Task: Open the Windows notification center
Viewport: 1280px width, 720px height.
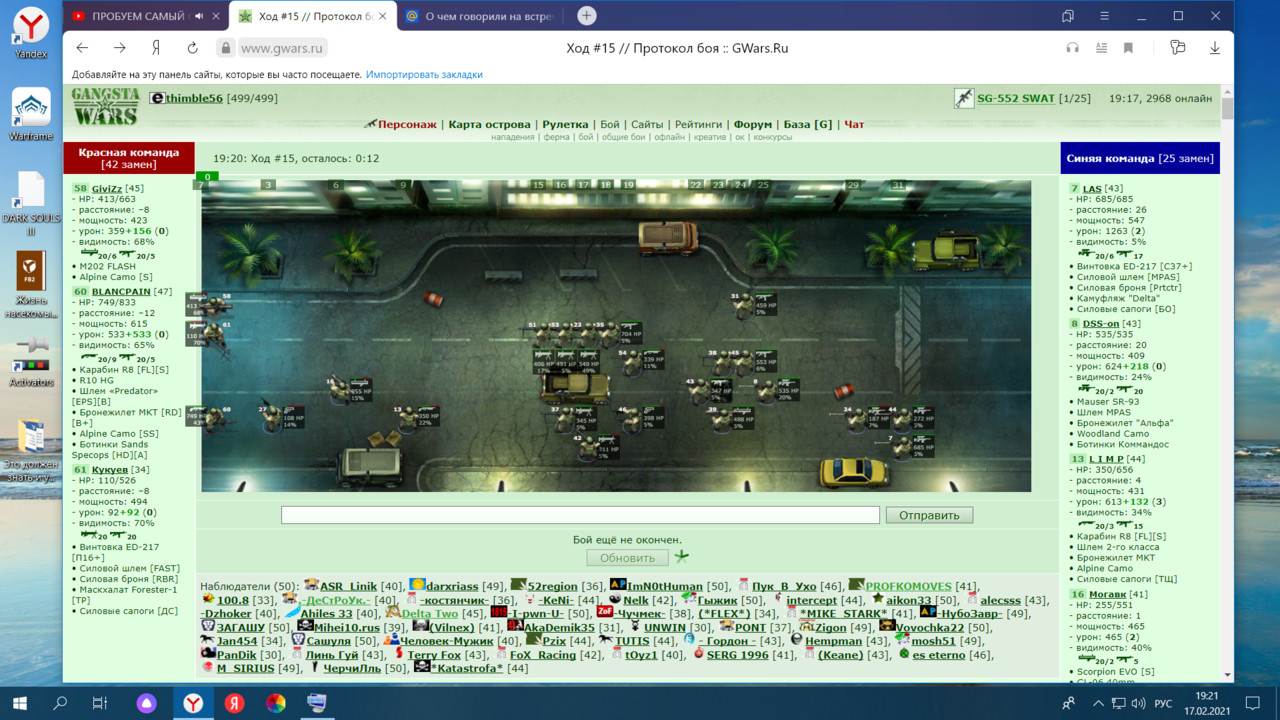Action: point(1253,703)
